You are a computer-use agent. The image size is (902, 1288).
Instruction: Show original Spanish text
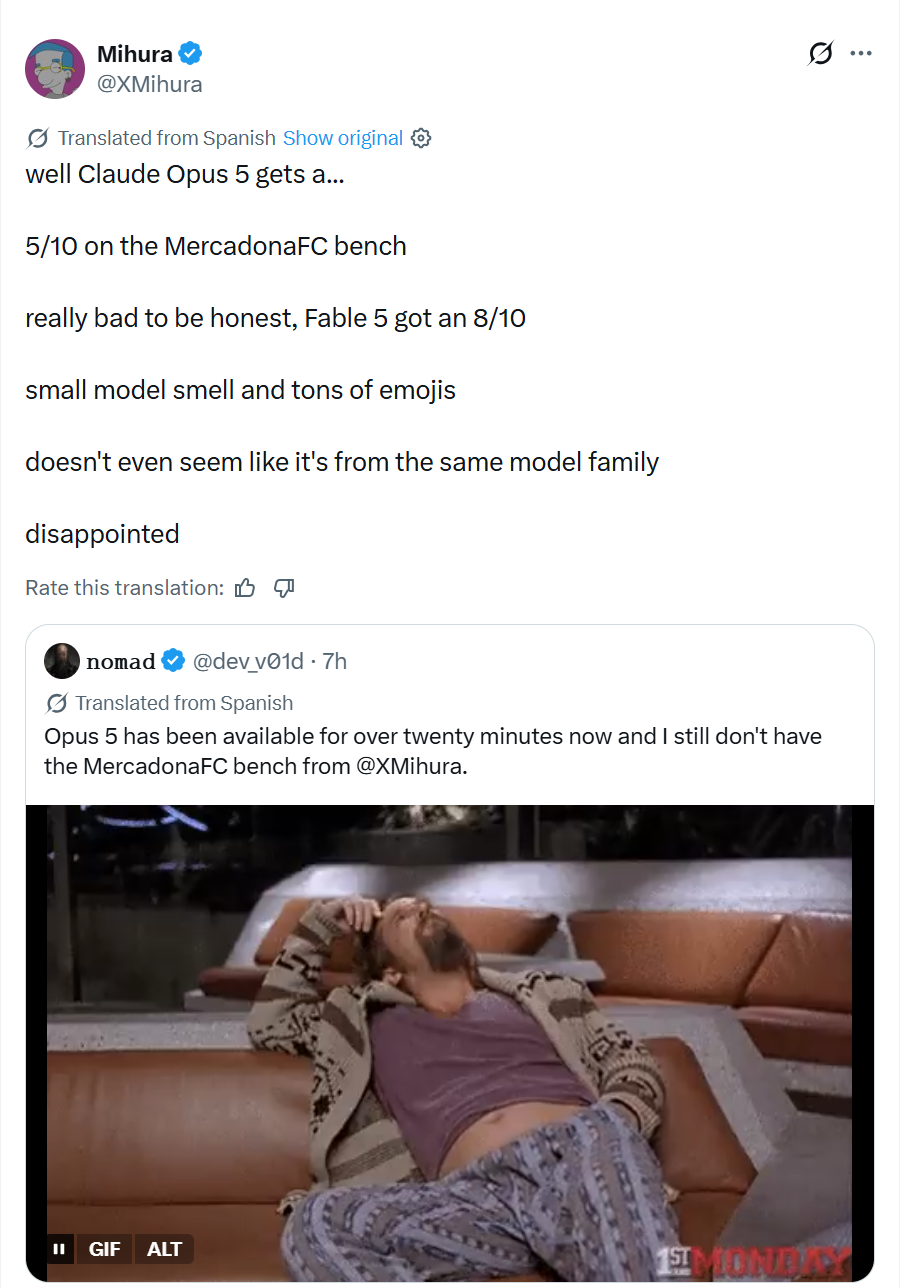[343, 138]
